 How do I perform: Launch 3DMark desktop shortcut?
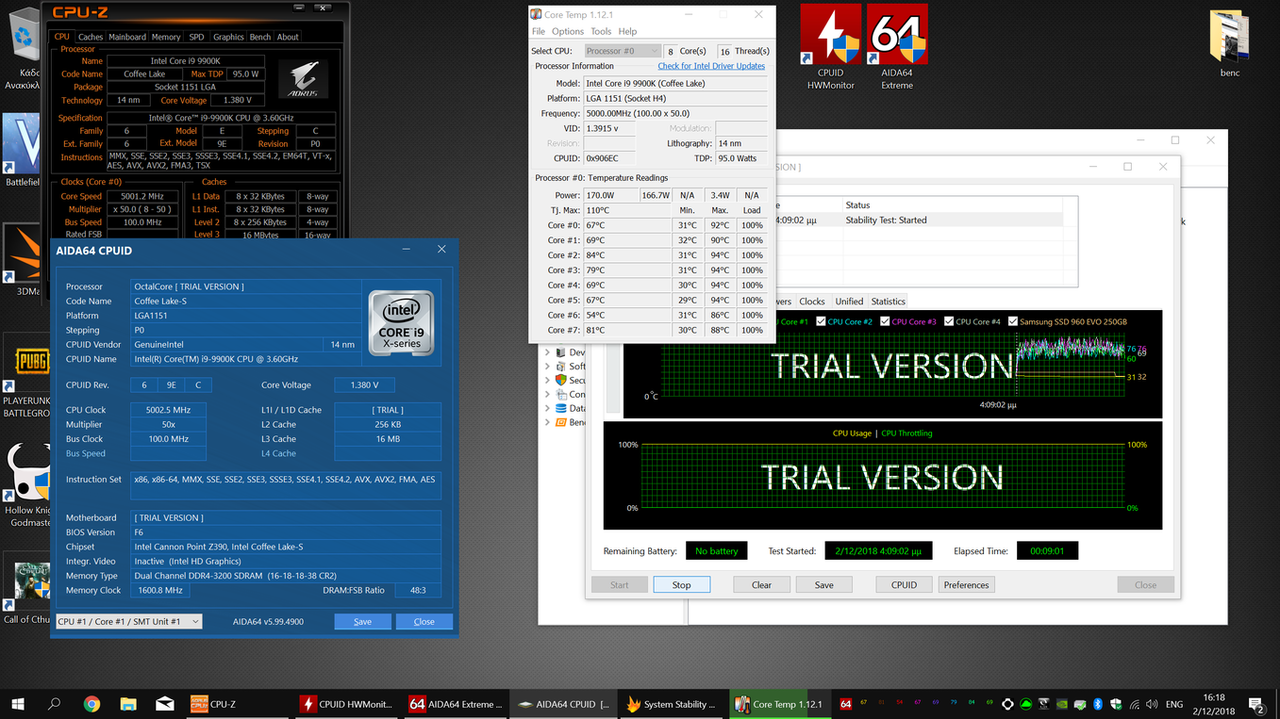pyautogui.click(x=22, y=260)
